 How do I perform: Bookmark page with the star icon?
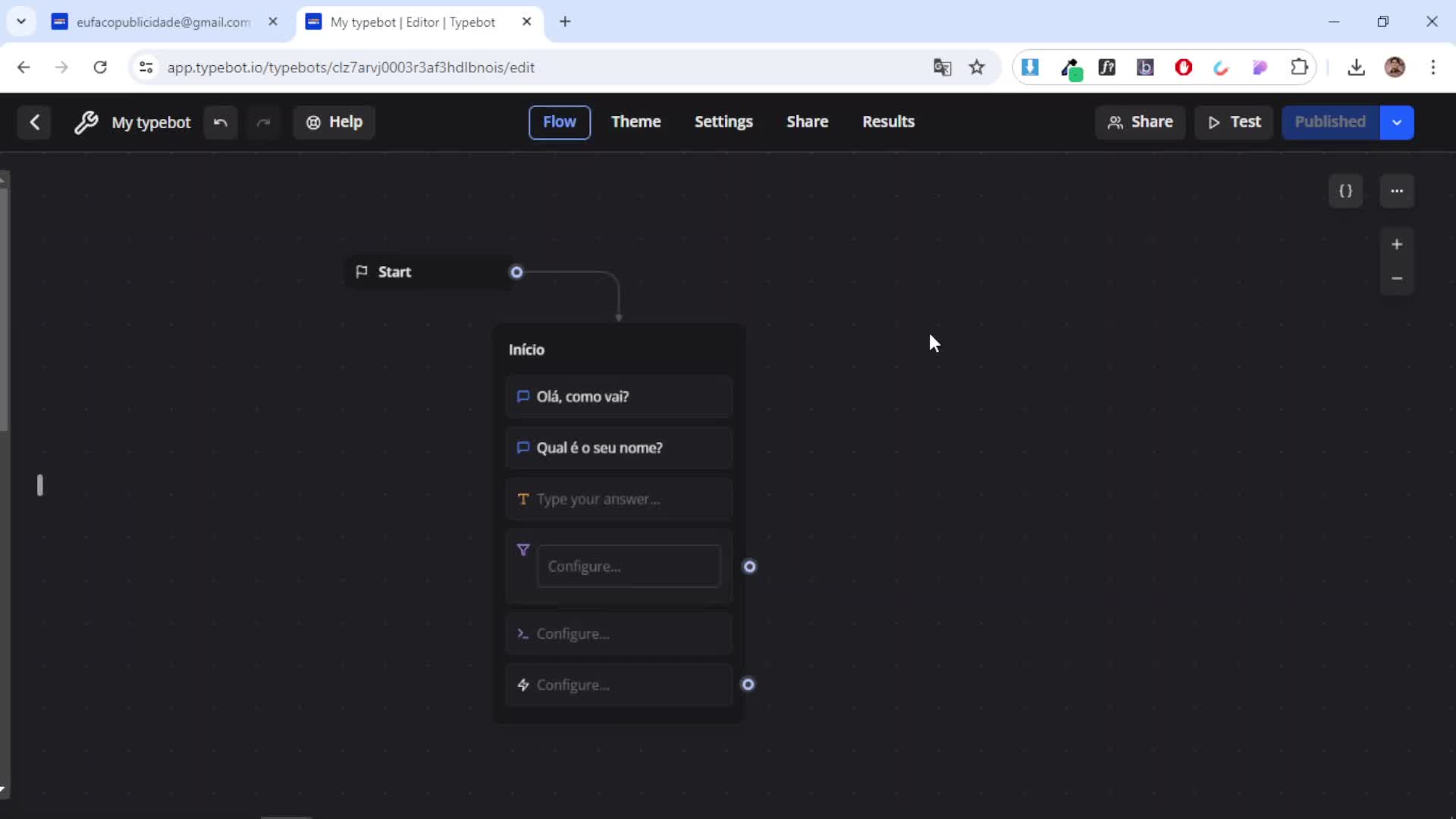(977, 67)
